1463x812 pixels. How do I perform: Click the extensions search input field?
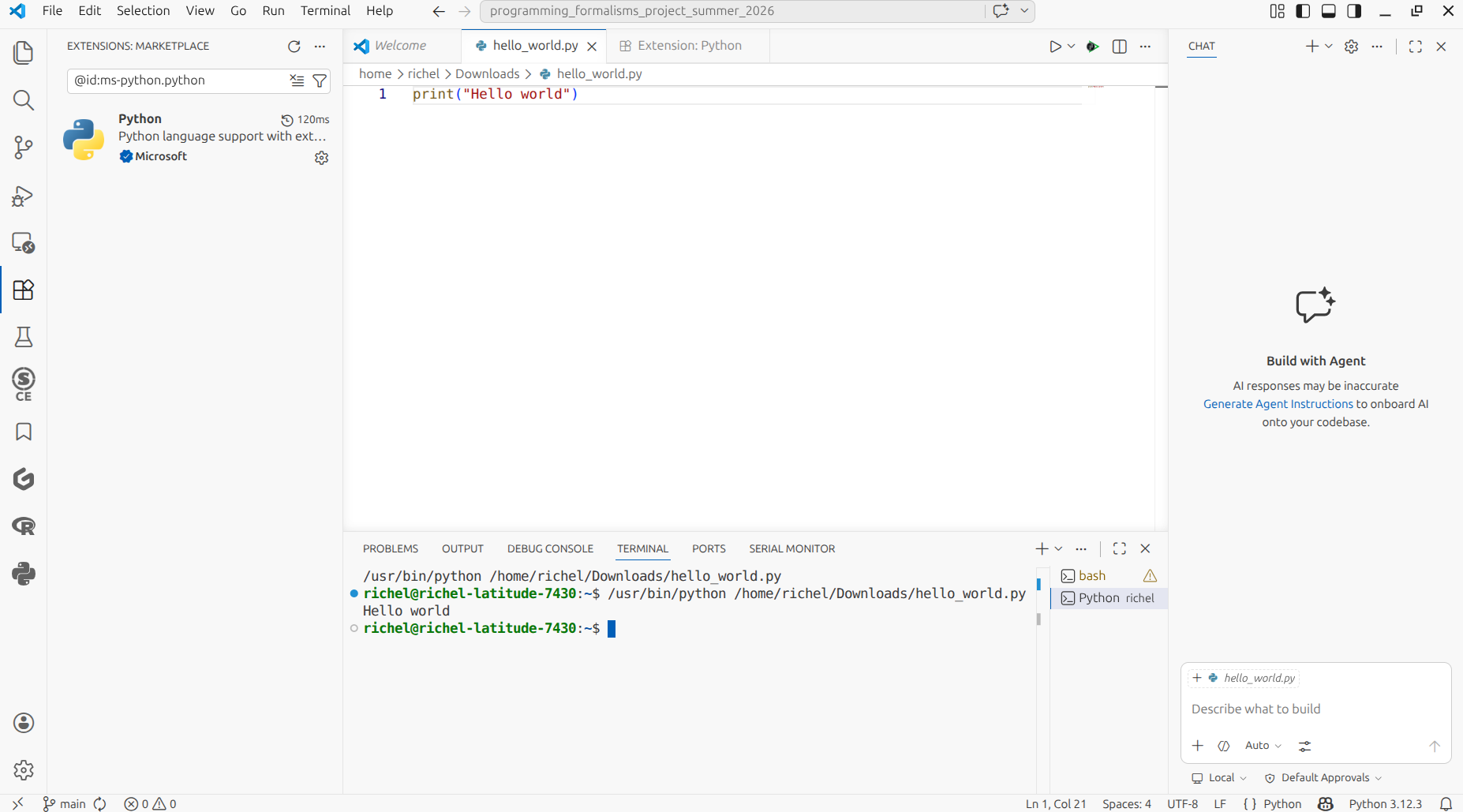coord(180,80)
